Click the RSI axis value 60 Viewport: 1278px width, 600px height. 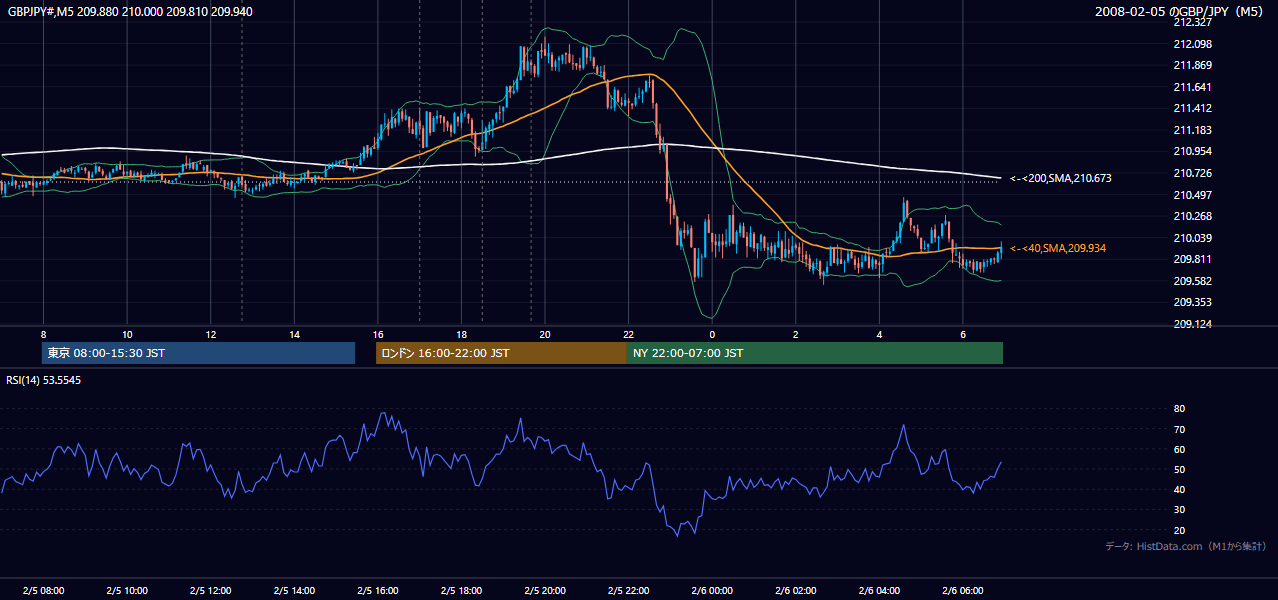pyautogui.click(x=1179, y=449)
